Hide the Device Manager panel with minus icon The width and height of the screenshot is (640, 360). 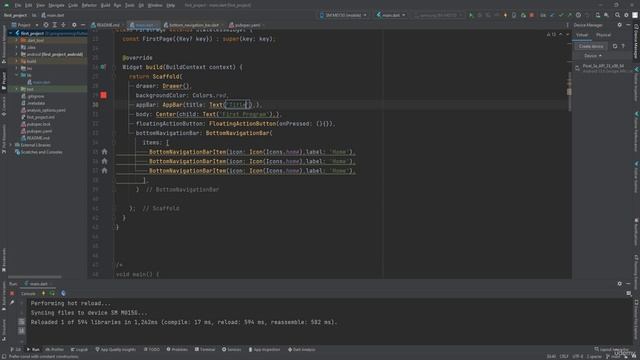[x=628, y=25]
